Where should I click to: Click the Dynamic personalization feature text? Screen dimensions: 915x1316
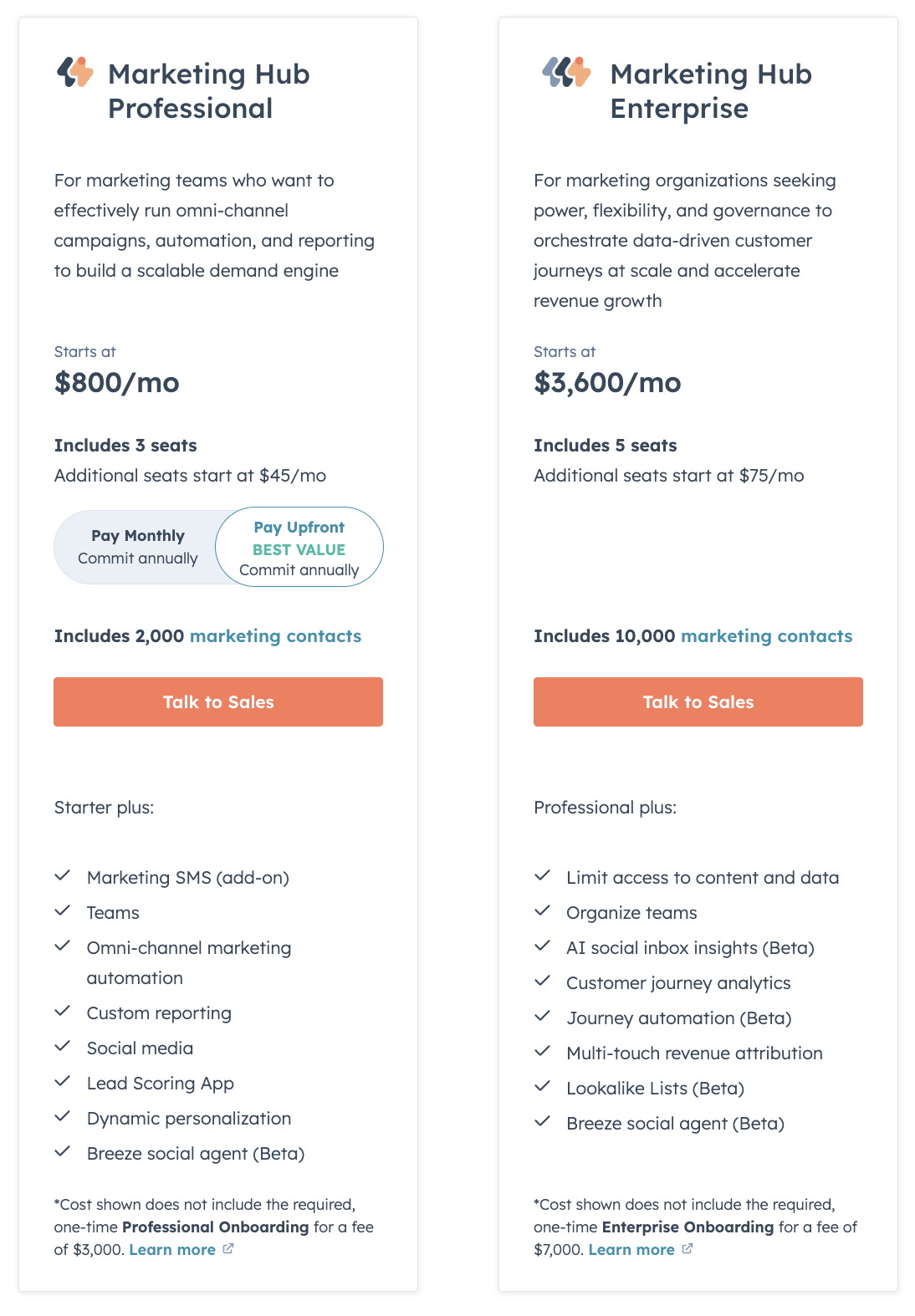[189, 1119]
